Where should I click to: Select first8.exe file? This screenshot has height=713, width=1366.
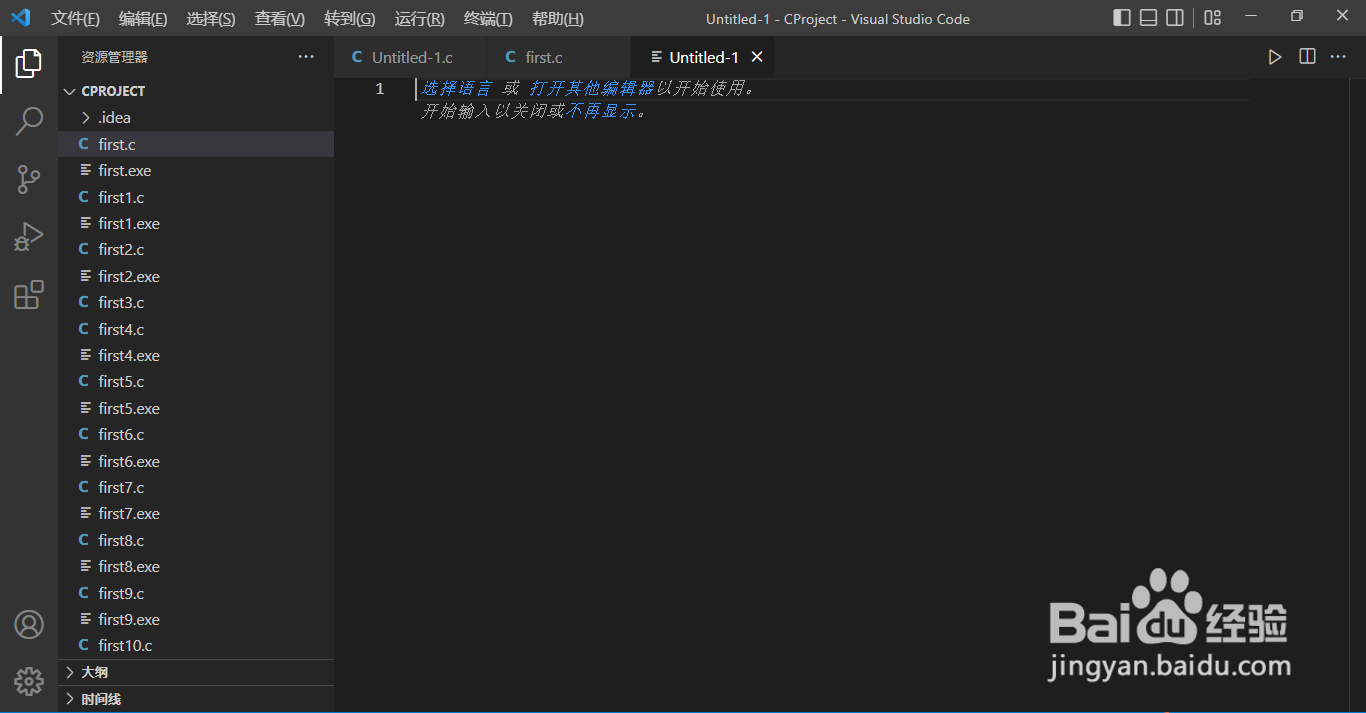pos(196,567)
